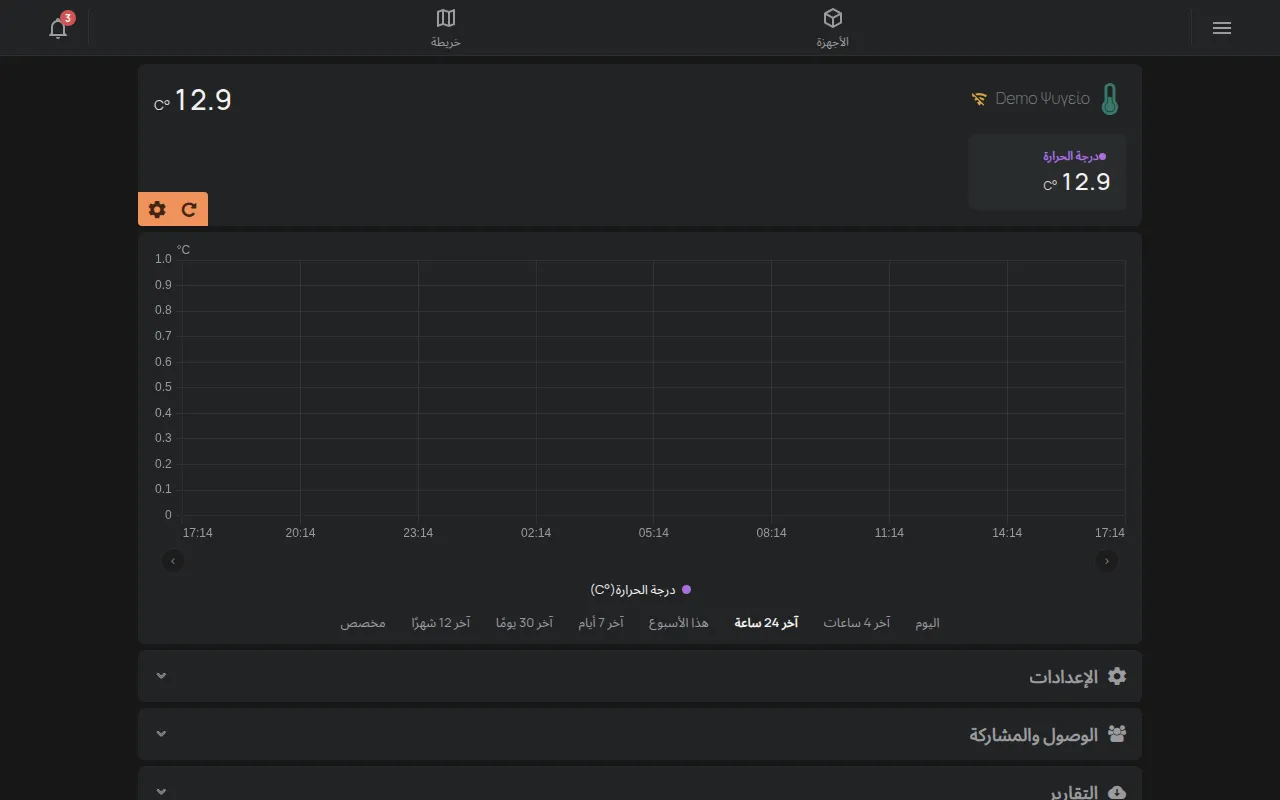Screen dimensions: 1280x800
Task: Refresh chart data with the orange reload icon
Action: (189, 209)
